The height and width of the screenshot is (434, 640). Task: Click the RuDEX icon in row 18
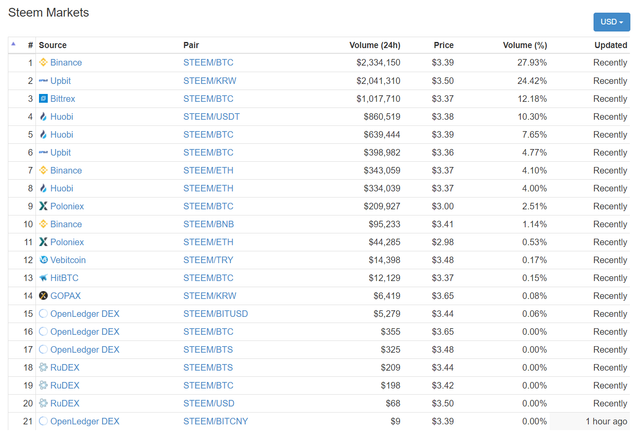click(x=43, y=367)
